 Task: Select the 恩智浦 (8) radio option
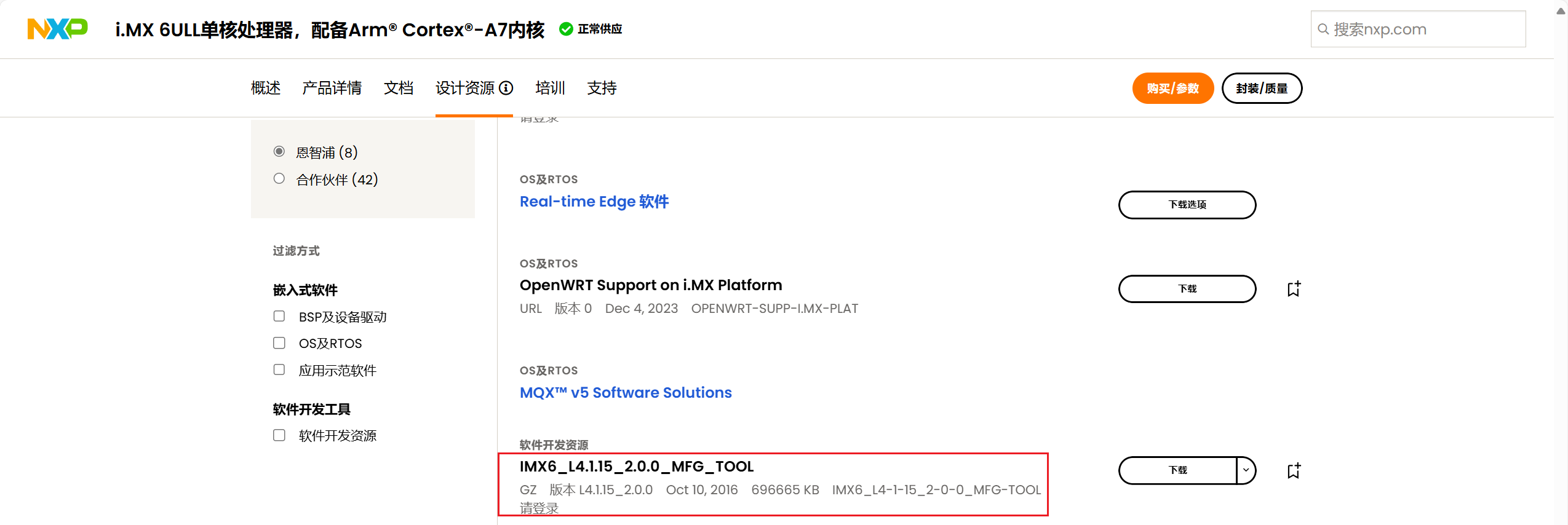[279, 152]
